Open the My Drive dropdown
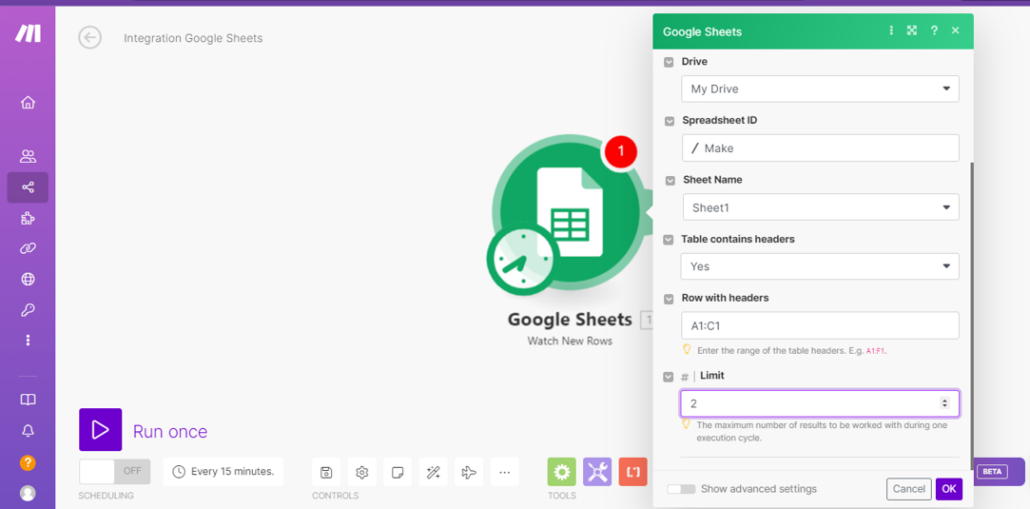The height and width of the screenshot is (509, 1030). (x=820, y=89)
